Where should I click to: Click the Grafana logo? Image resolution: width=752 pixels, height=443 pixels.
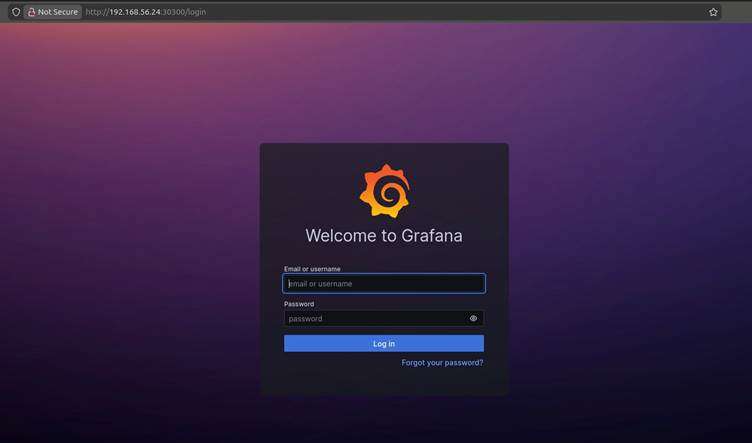(x=384, y=191)
